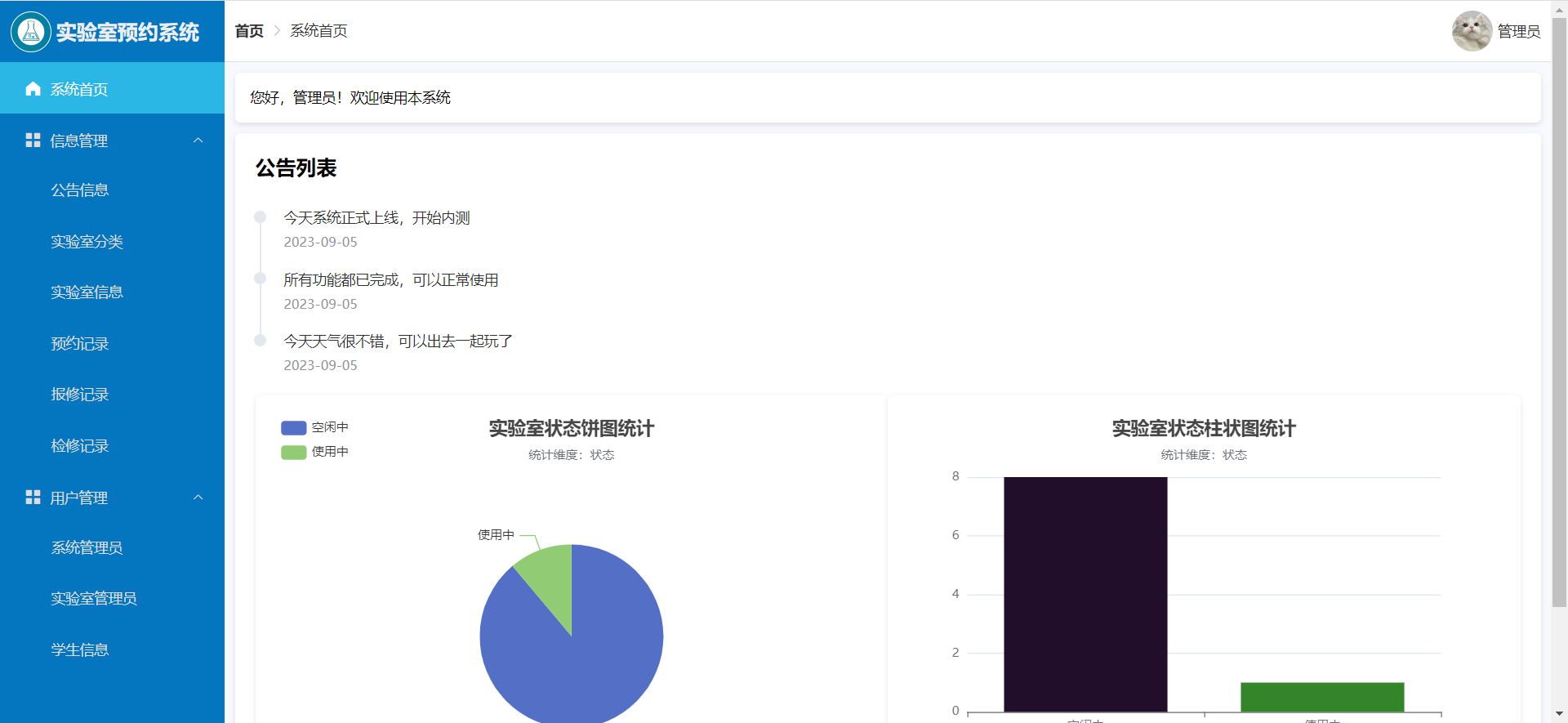Click 系统首页 breadcrumb text
This screenshot has height=723, width=1568.
[x=318, y=31]
